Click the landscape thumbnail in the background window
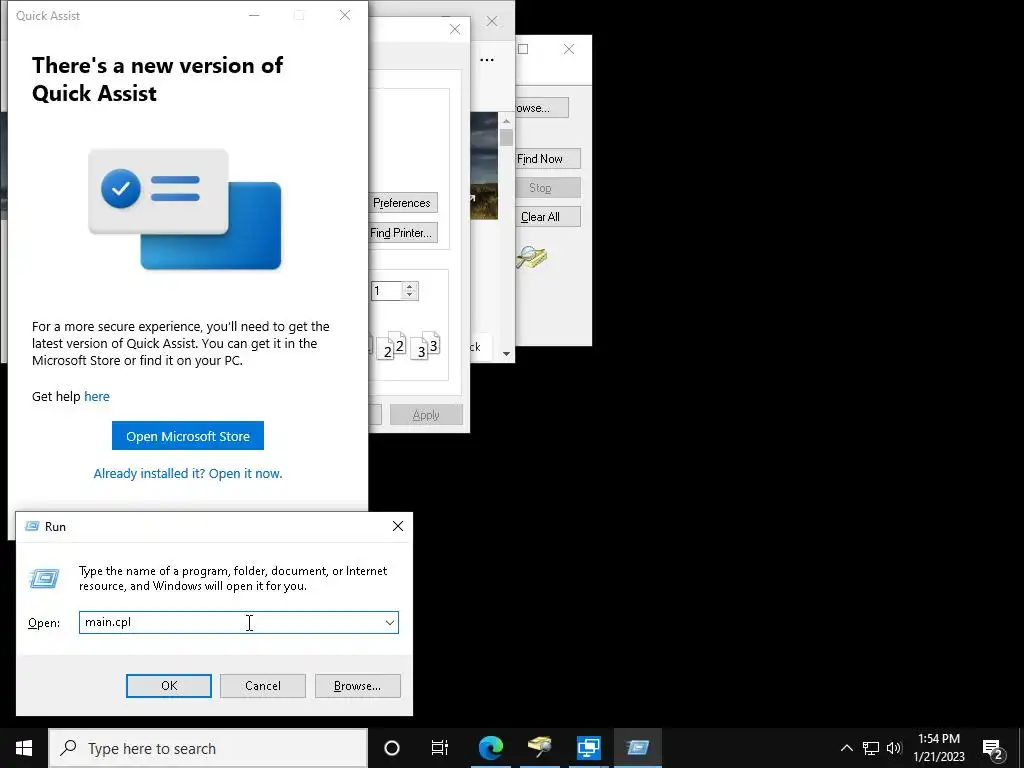The height and width of the screenshot is (768, 1024). click(484, 166)
